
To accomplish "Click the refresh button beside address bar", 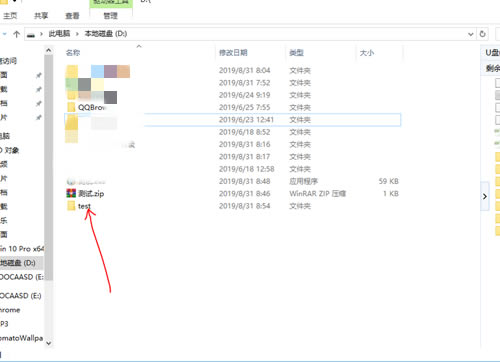I will pos(482,34).
